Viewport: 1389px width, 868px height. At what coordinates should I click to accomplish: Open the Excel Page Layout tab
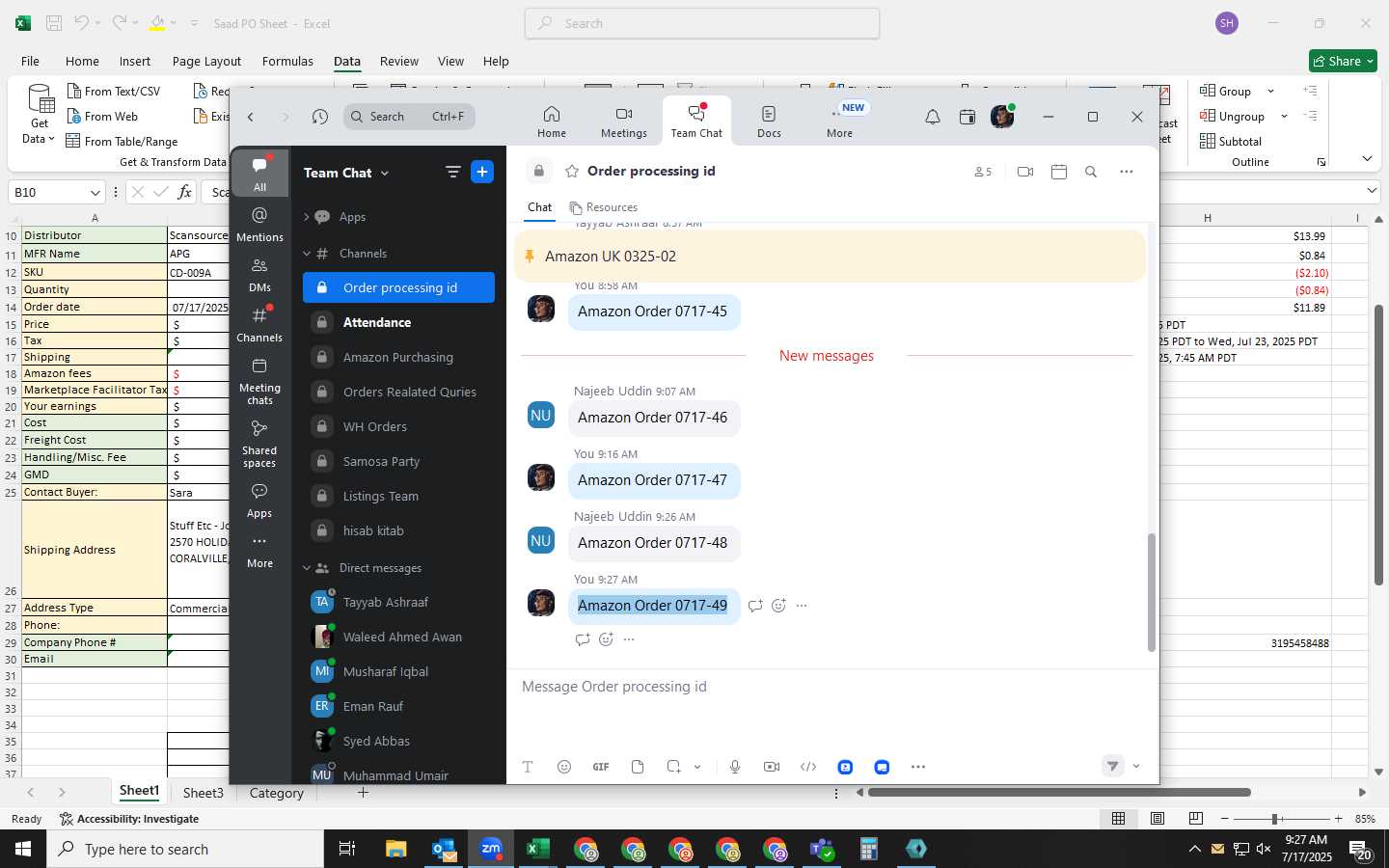(206, 61)
